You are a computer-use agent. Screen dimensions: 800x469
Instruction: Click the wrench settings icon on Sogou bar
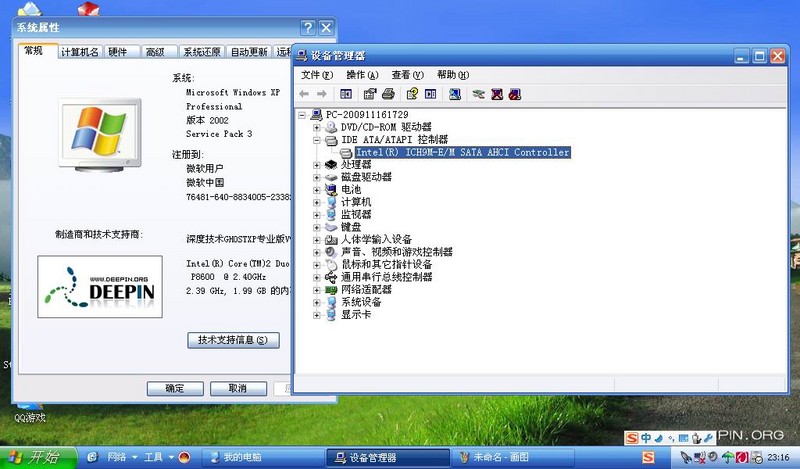(708, 438)
